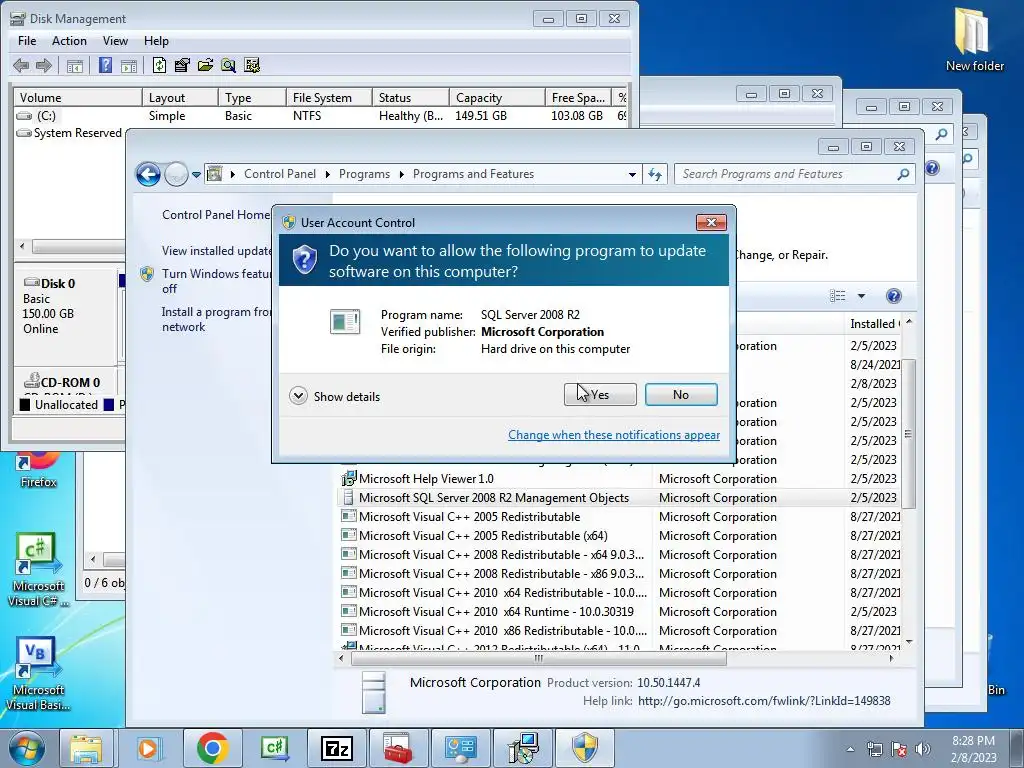Click the Back arrow in Disk Management toolbar
The image size is (1024, 768).
click(x=21, y=65)
